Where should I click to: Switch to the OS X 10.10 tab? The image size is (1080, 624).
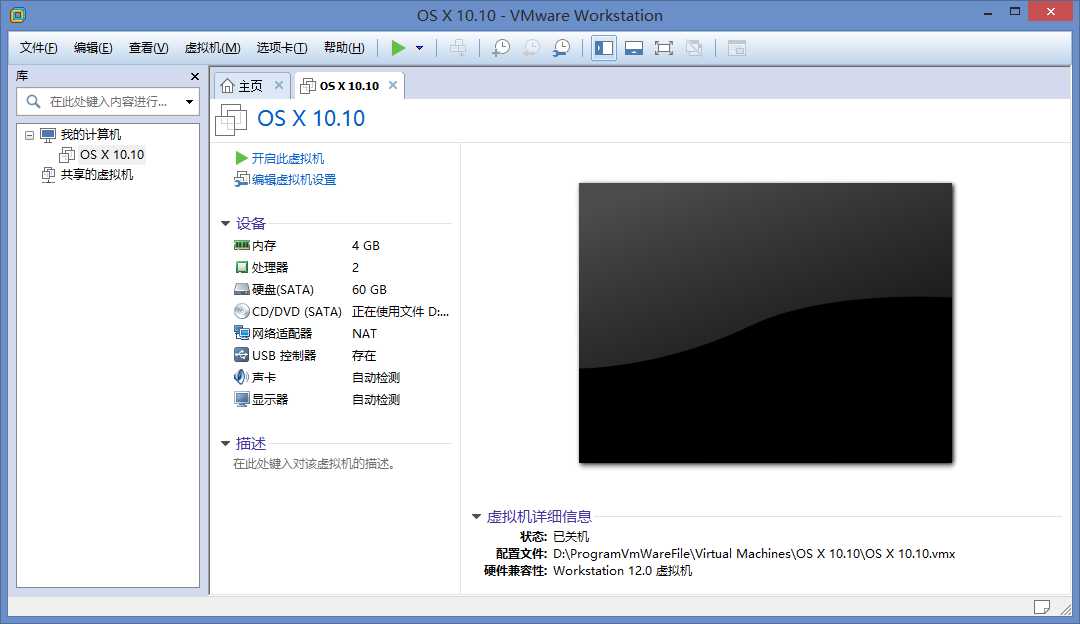pos(349,86)
